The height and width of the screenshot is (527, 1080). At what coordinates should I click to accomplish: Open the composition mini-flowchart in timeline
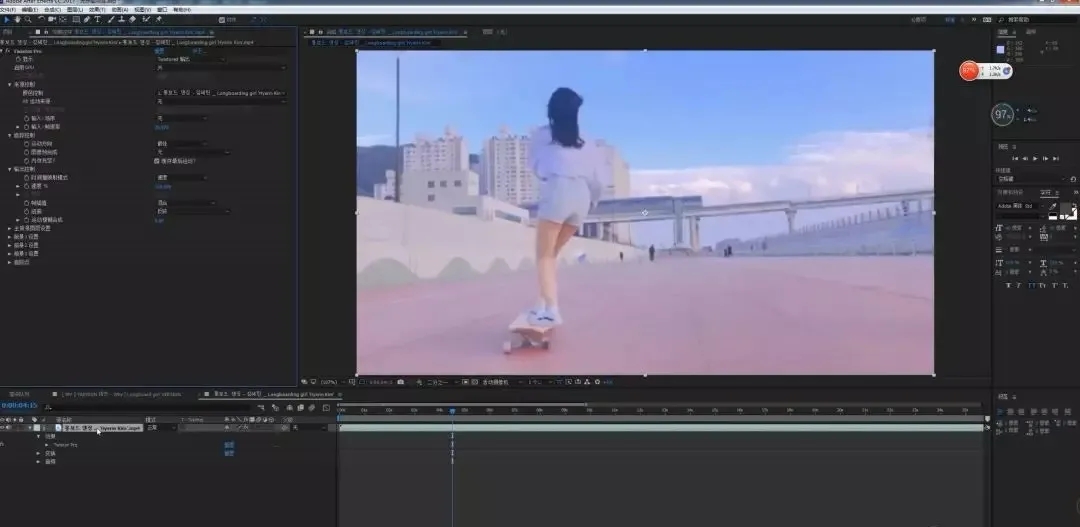tap(261, 408)
